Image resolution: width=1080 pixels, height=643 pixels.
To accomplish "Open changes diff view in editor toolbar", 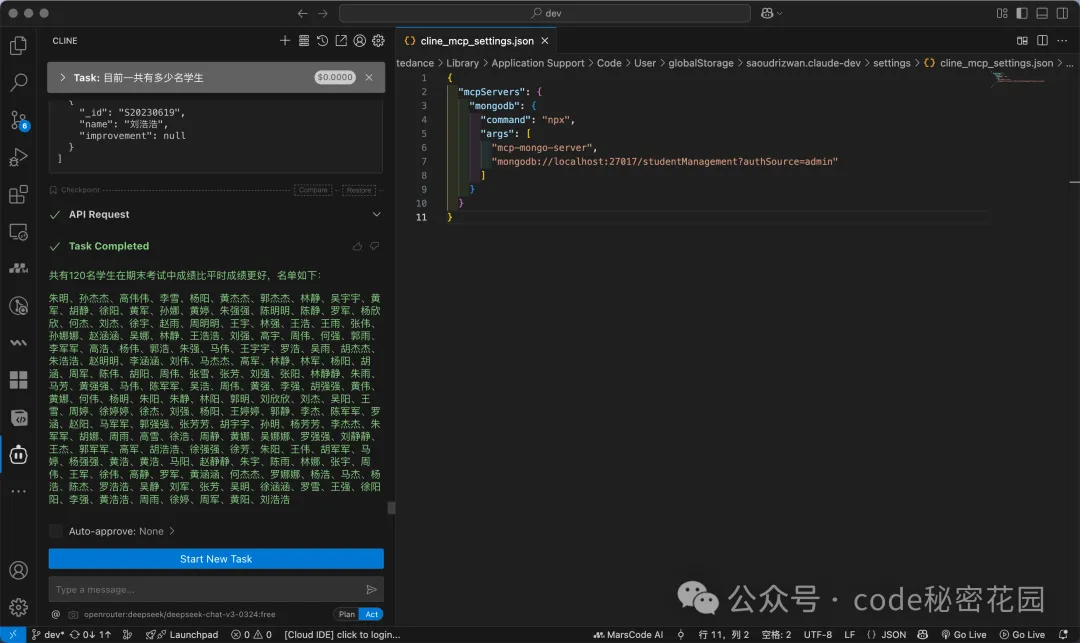I will pyautogui.click(x=1022, y=41).
